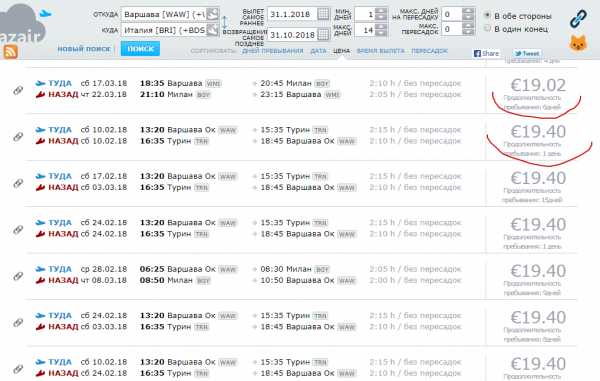Sort results by ПЕРЕСАДОК

pos(430,51)
